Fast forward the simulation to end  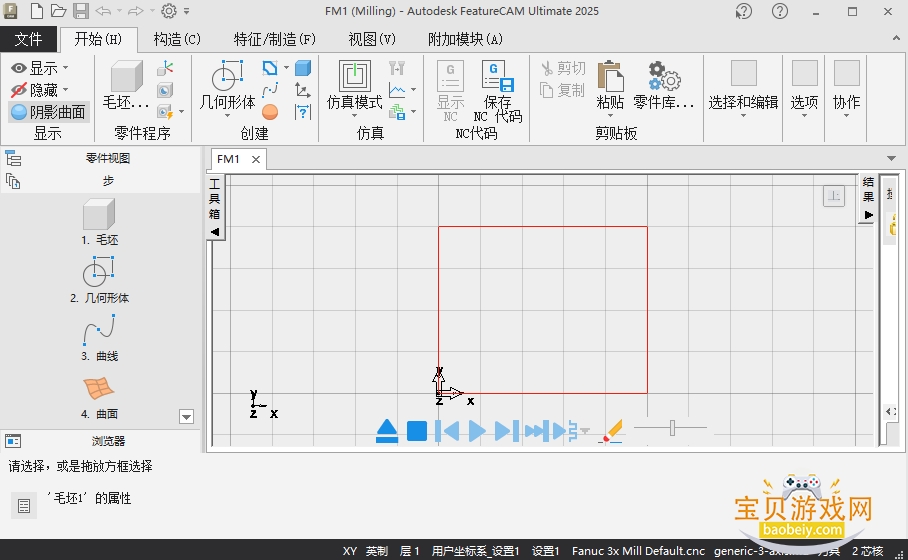[x=537, y=431]
